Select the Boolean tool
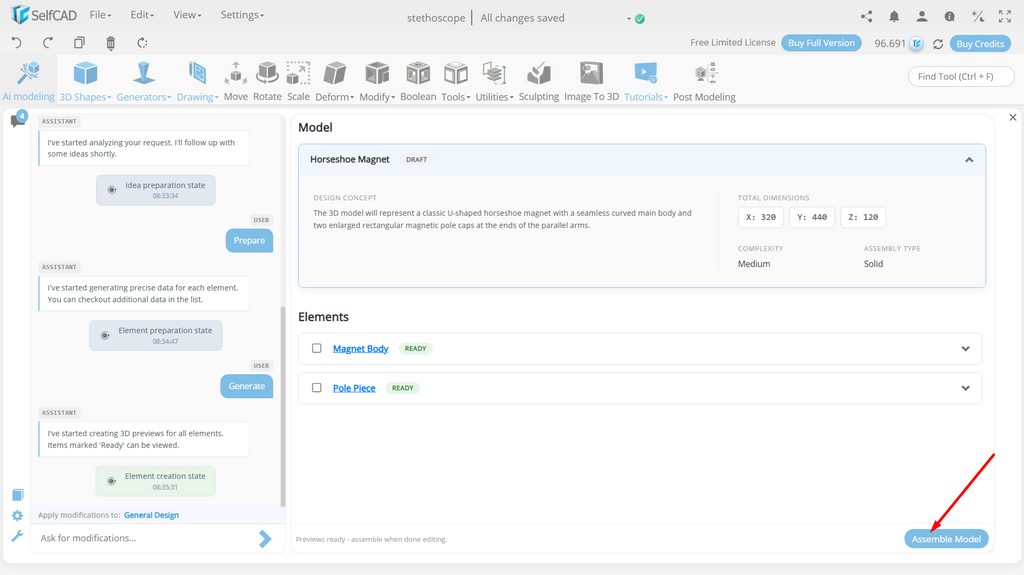The height and width of the screenshot is (575, 1024). coord(418,80)
